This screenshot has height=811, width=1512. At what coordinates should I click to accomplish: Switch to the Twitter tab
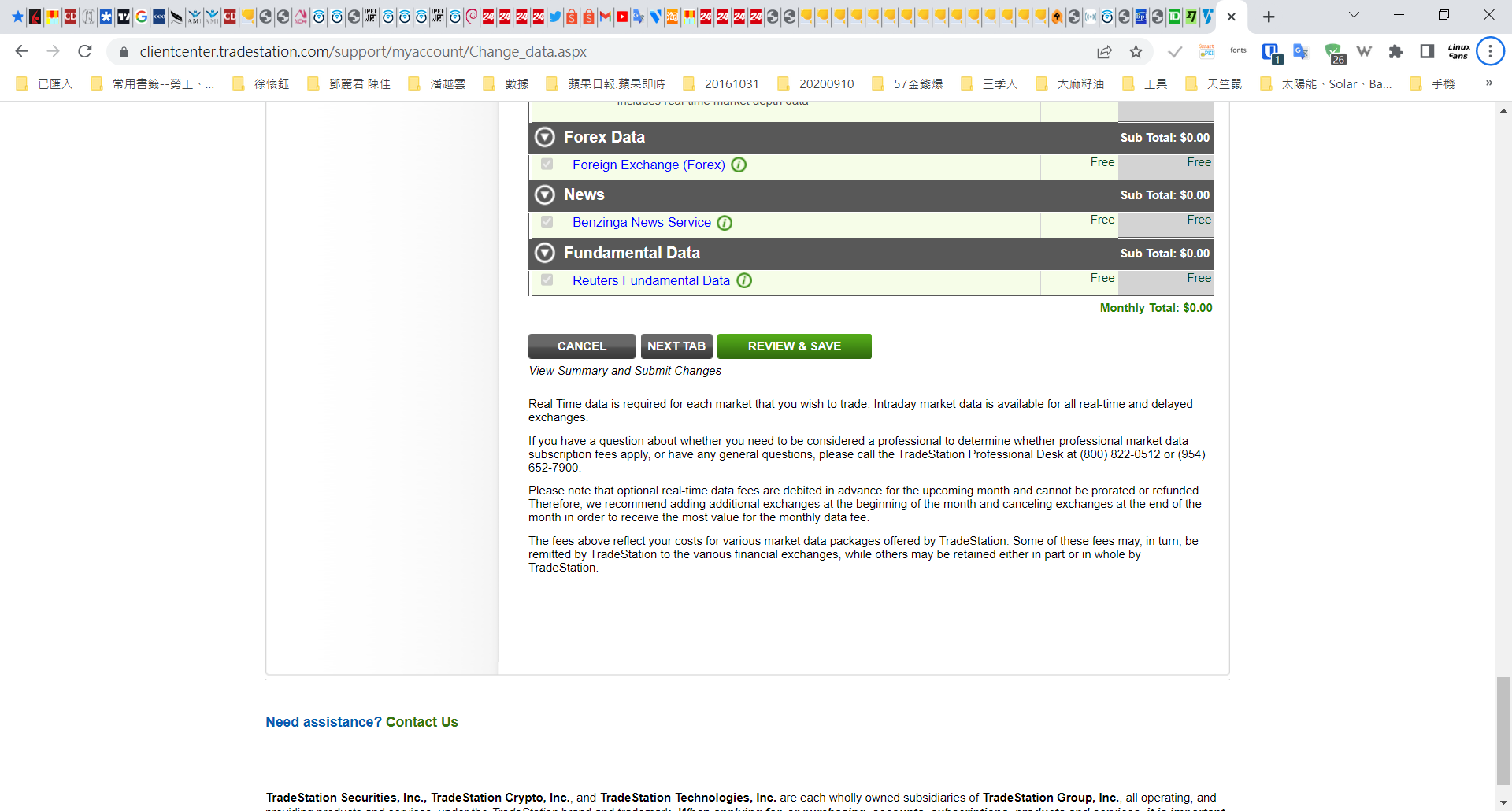point(555,17)
